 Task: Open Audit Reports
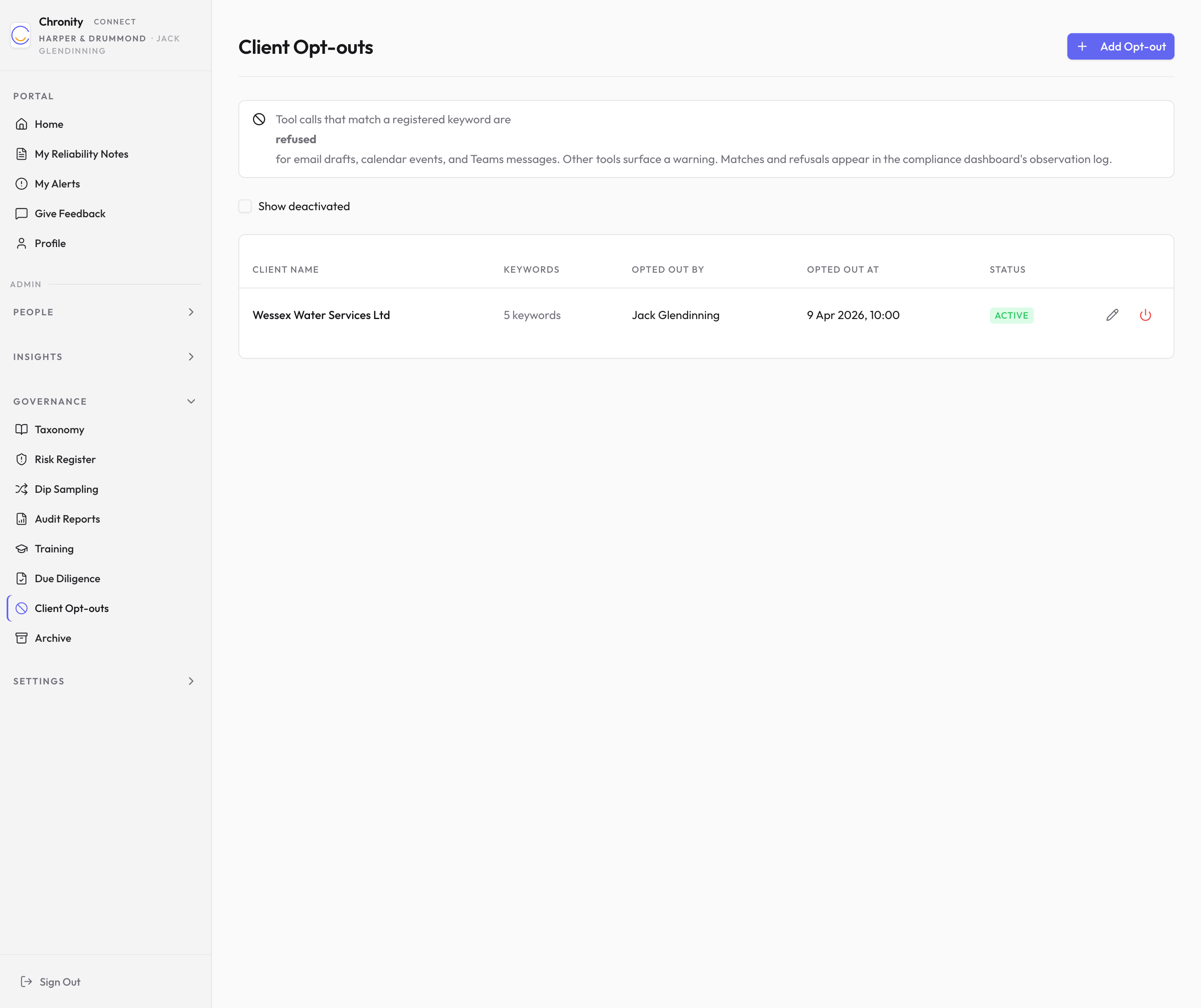[67, 518]
